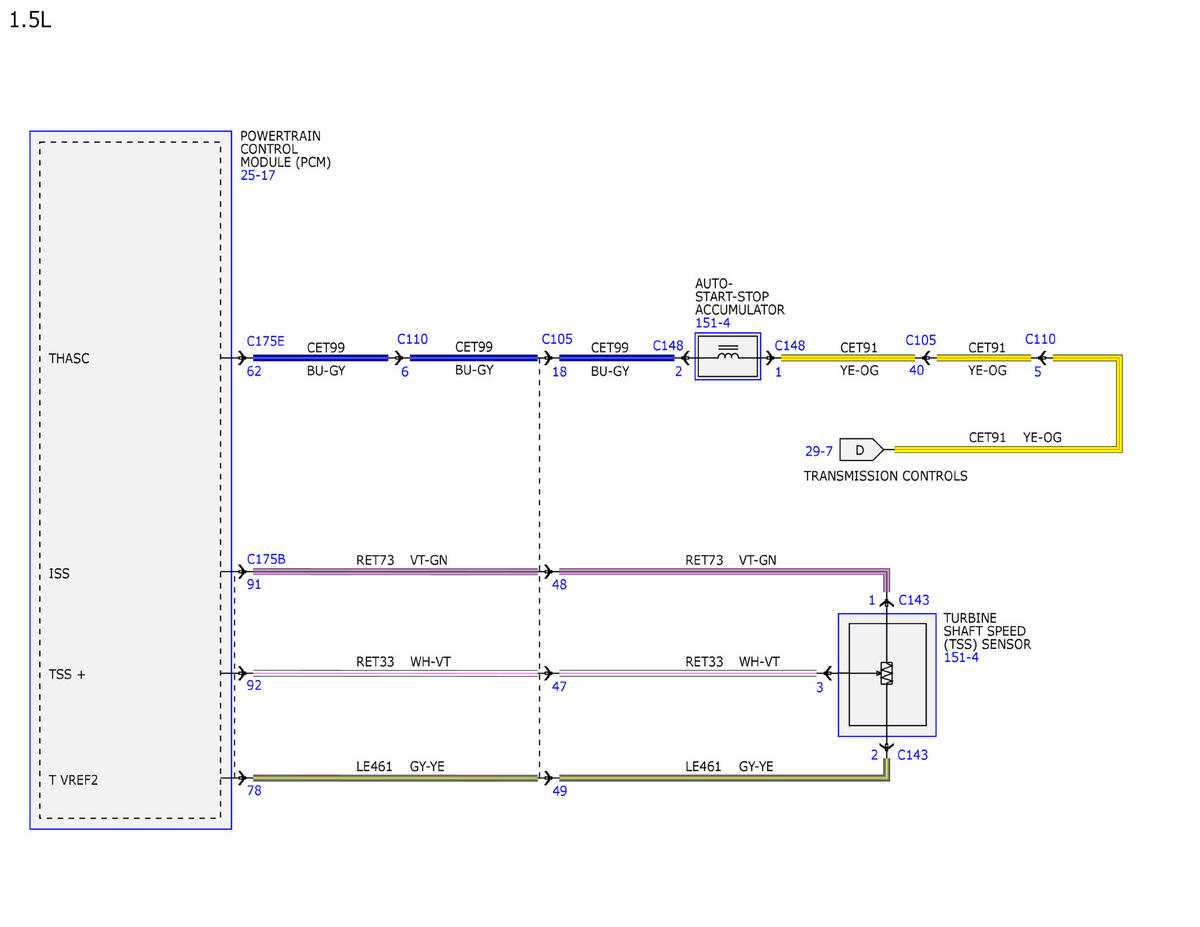
Task: Click pin number 62 at C175E
Action: [x=254, y=371]
